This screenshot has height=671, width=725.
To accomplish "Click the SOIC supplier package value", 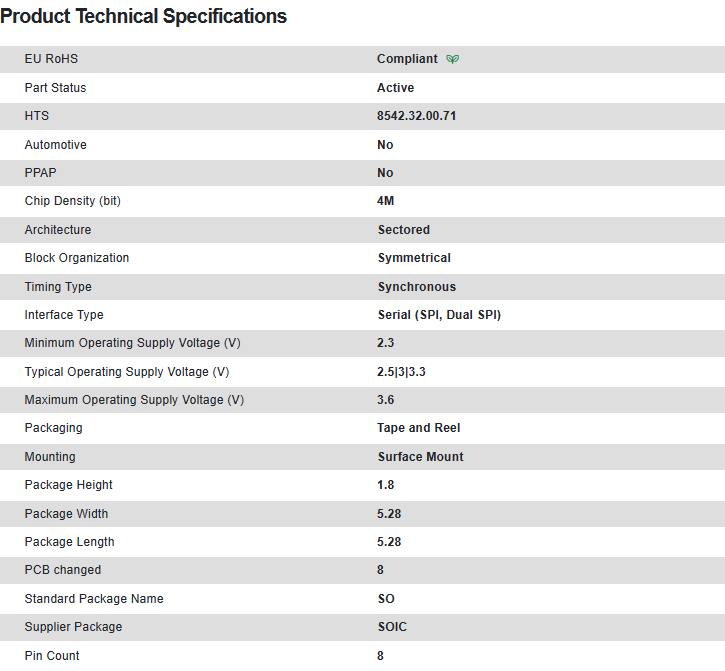I will 392,627.
